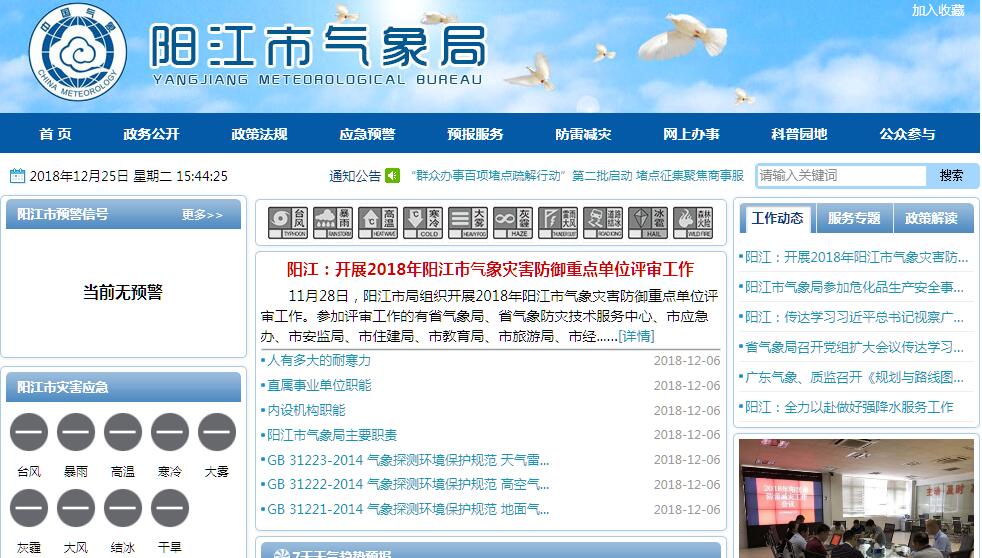This screenshot has width=982, height=558.
Task: Click the 干旱 disaster emergency circle icon
Action: click(x=170, y=508)
